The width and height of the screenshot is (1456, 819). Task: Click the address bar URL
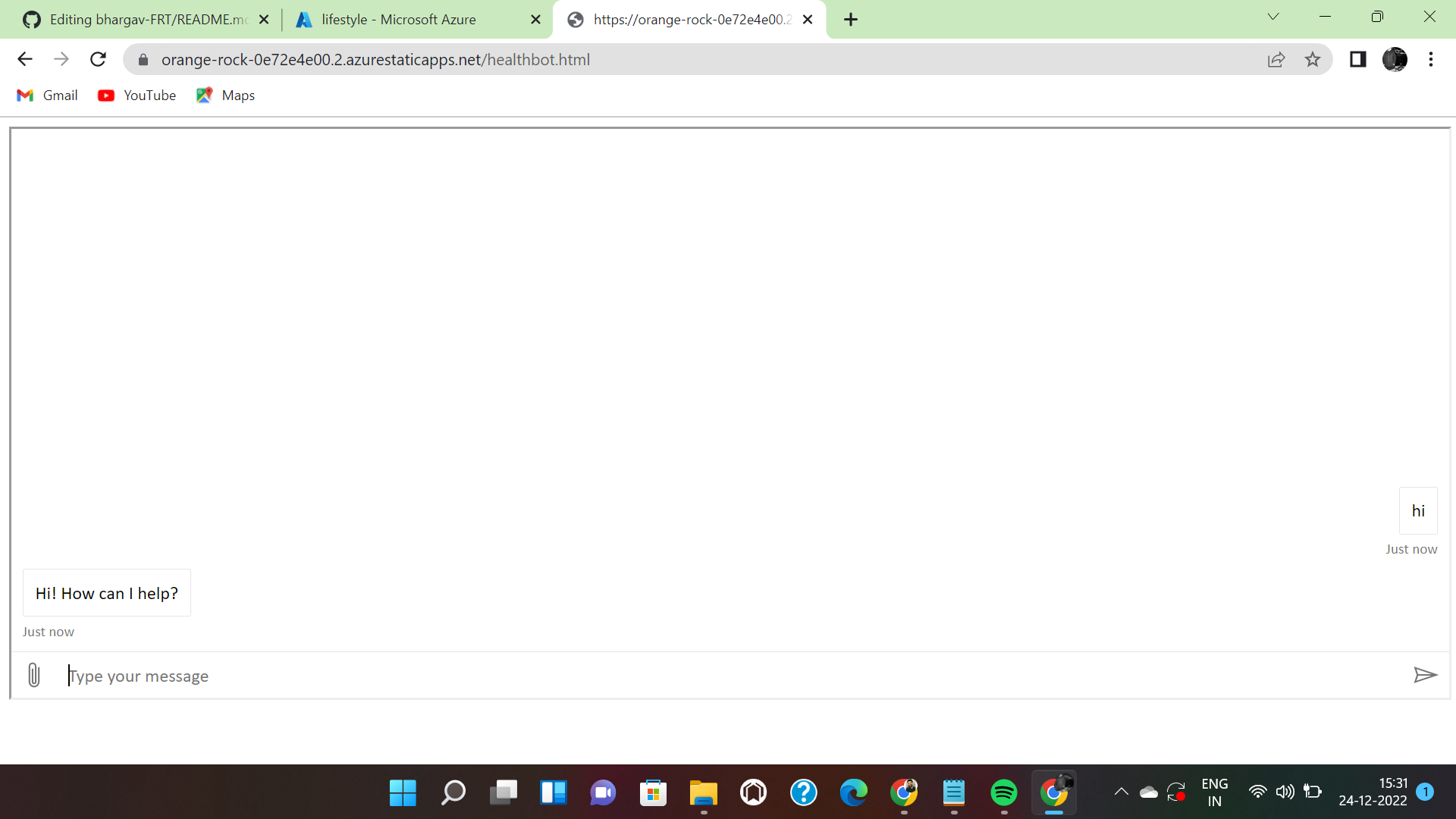tap(375, 60)
